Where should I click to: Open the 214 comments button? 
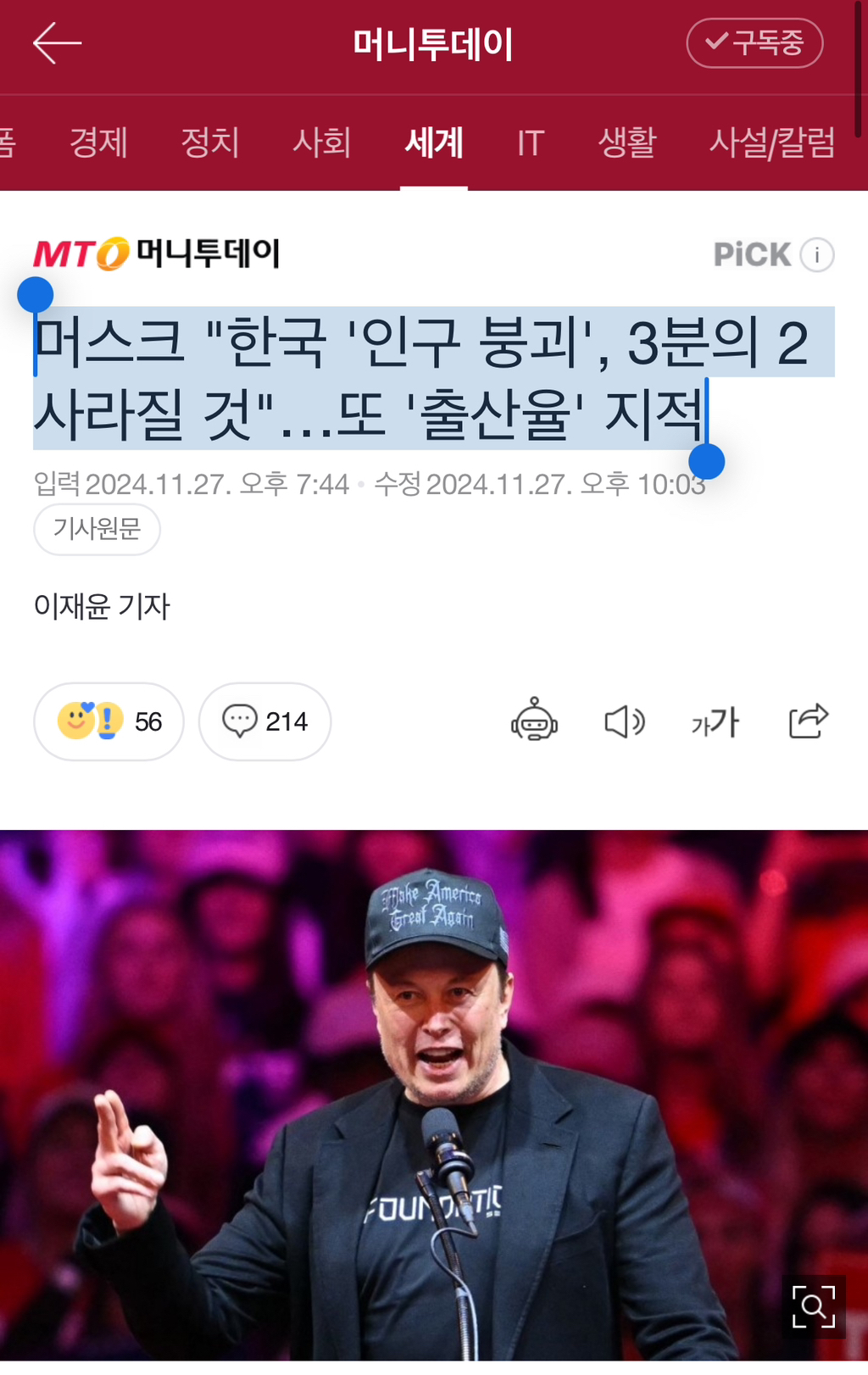click(264, 721)
